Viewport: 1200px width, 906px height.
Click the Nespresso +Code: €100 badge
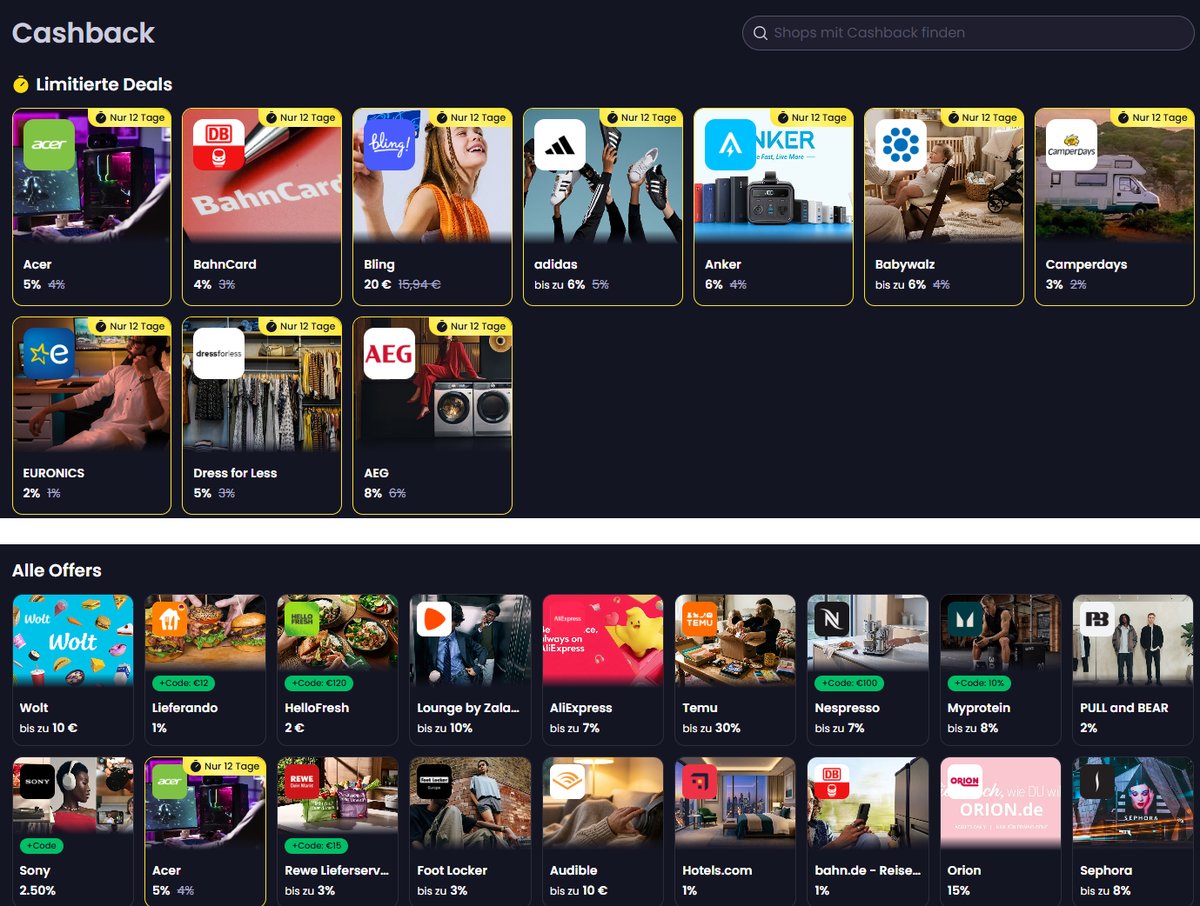coord(848,683)
